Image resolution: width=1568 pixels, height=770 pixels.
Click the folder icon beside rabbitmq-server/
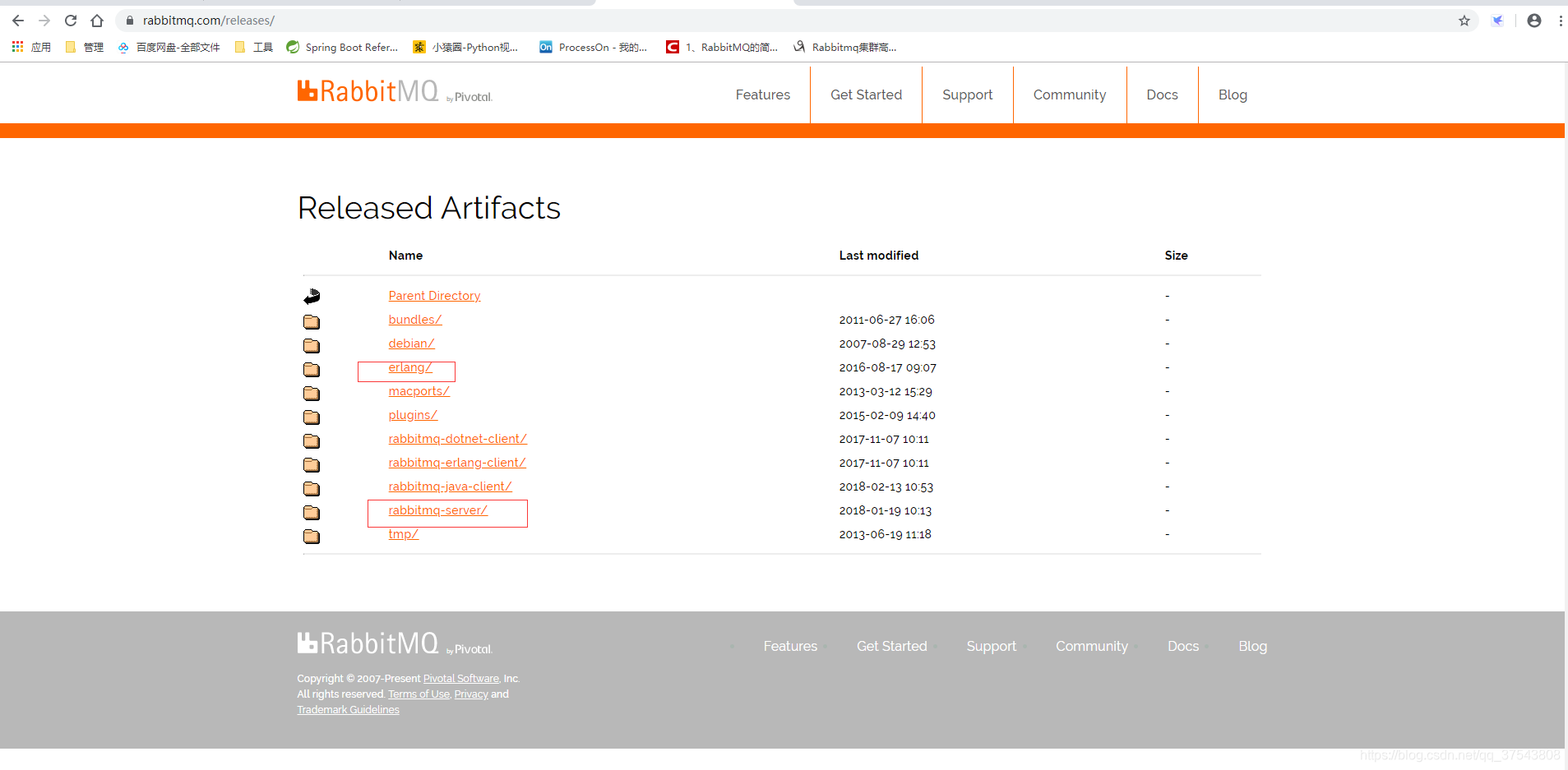coord(312,512)
